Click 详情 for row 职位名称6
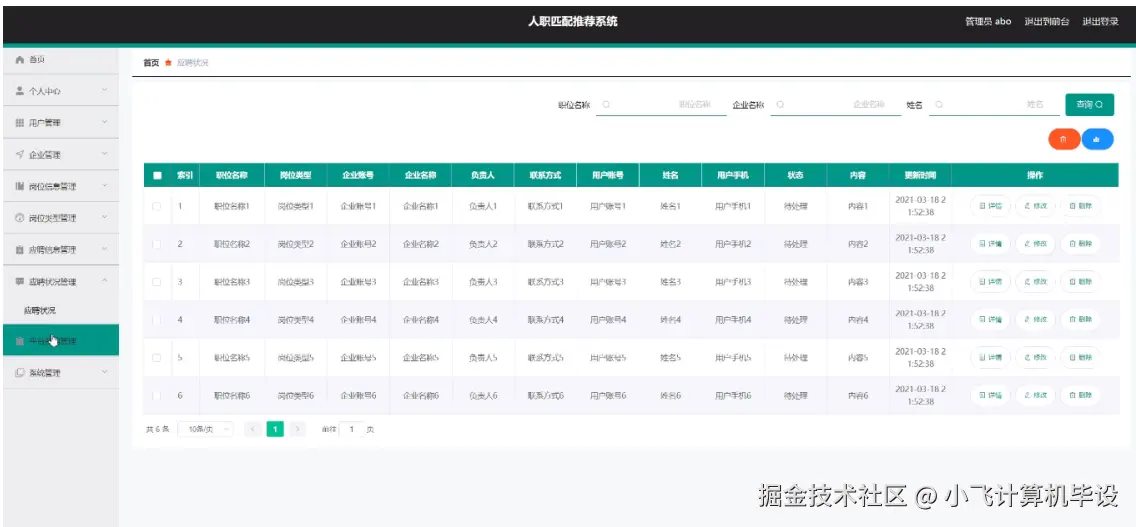Screen dimensions: 1136x527 coord(990,396)
